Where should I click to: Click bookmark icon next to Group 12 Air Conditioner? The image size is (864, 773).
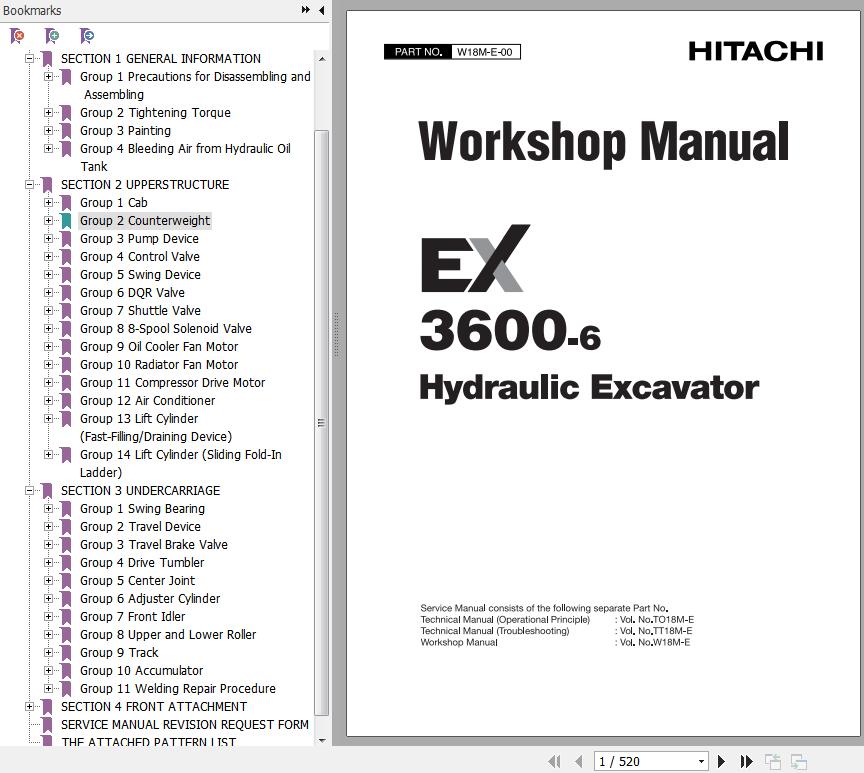tap(66, 401)
